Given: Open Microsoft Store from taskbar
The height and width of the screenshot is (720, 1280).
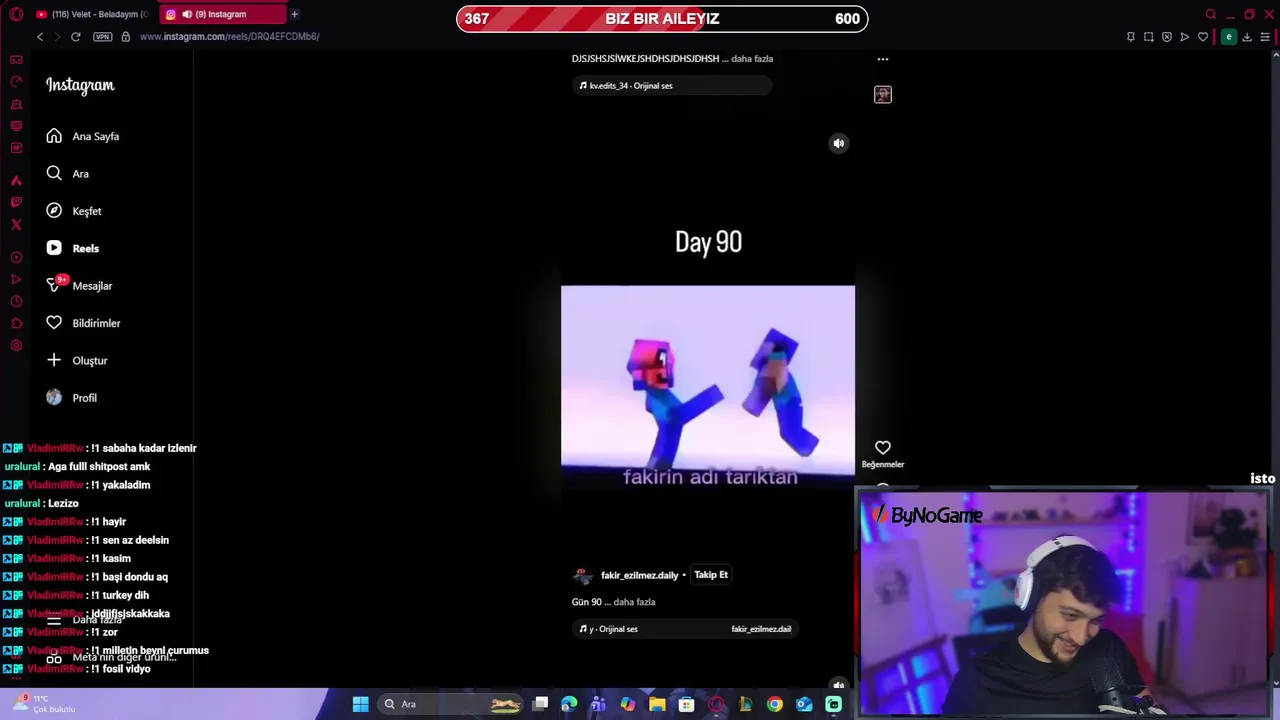Looking at the screenshot, I should pyautogui.click(x=686, y=704).
